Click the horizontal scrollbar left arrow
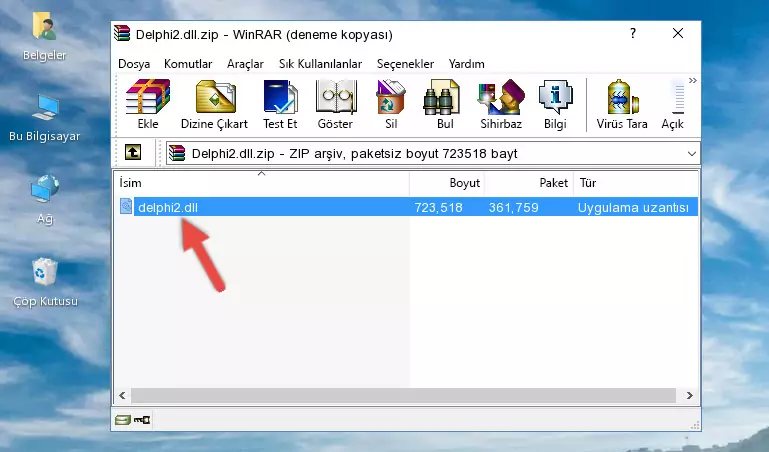This screenshot has width=769, height=452. point(122,395)
